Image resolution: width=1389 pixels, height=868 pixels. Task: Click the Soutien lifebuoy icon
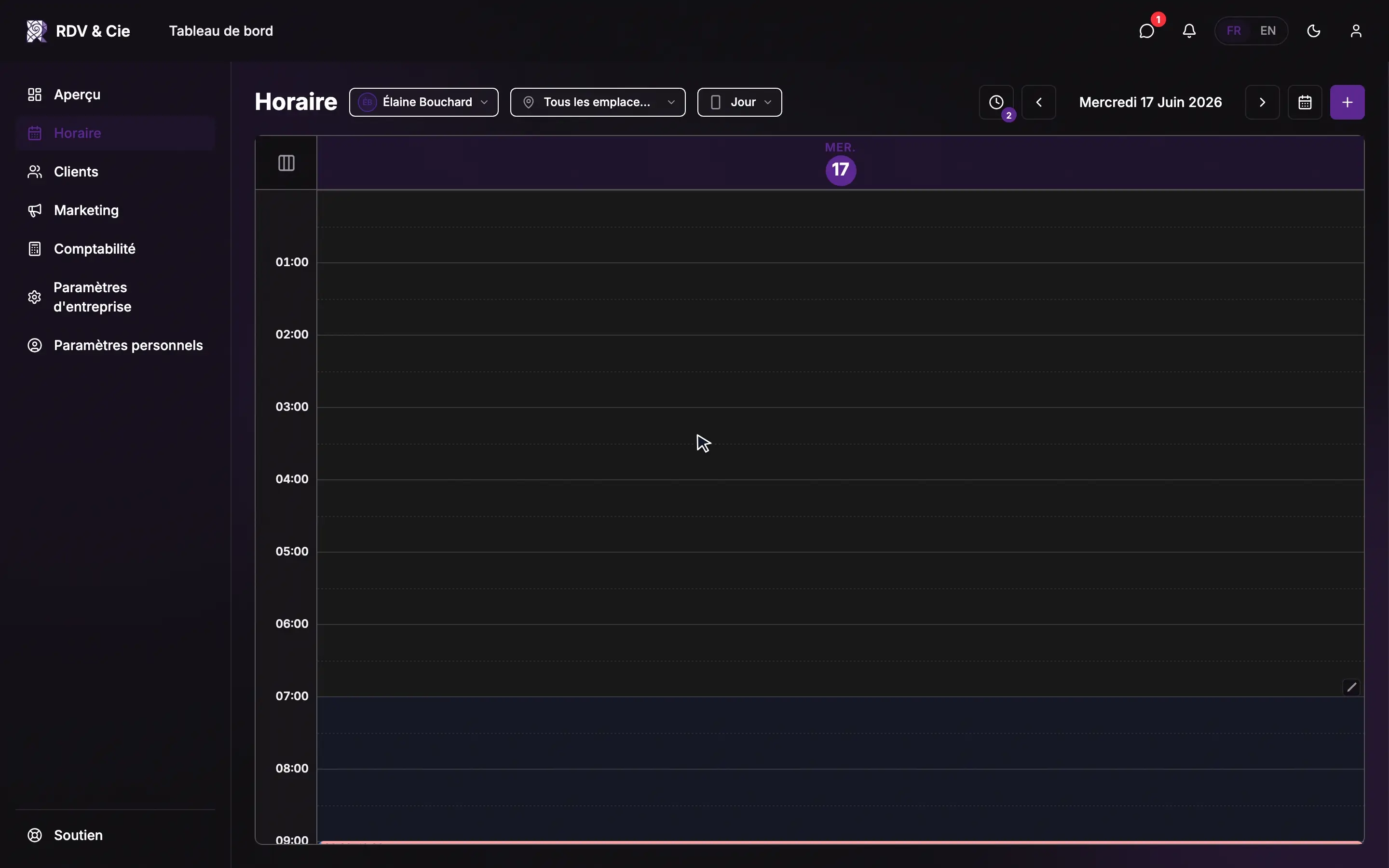[x=34, y=835]
